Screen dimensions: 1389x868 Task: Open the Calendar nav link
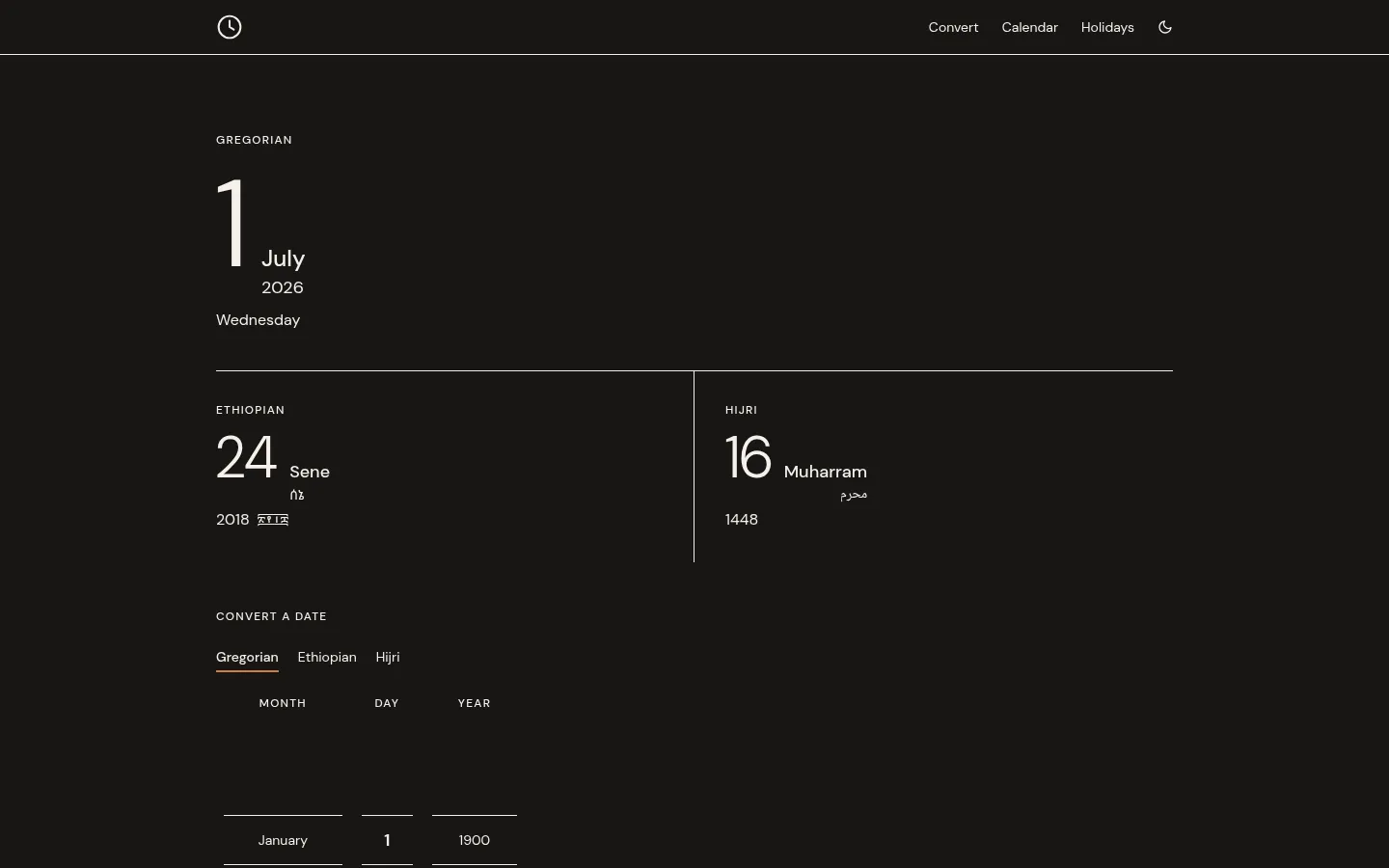1029,27
